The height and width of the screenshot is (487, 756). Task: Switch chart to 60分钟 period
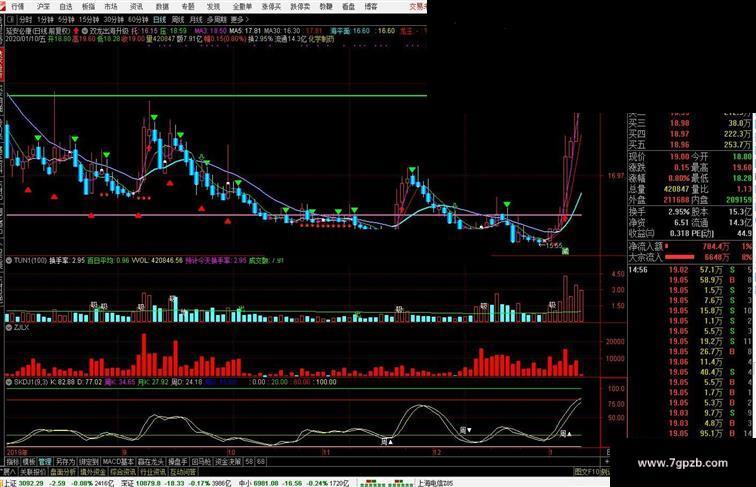click(138, 20)
